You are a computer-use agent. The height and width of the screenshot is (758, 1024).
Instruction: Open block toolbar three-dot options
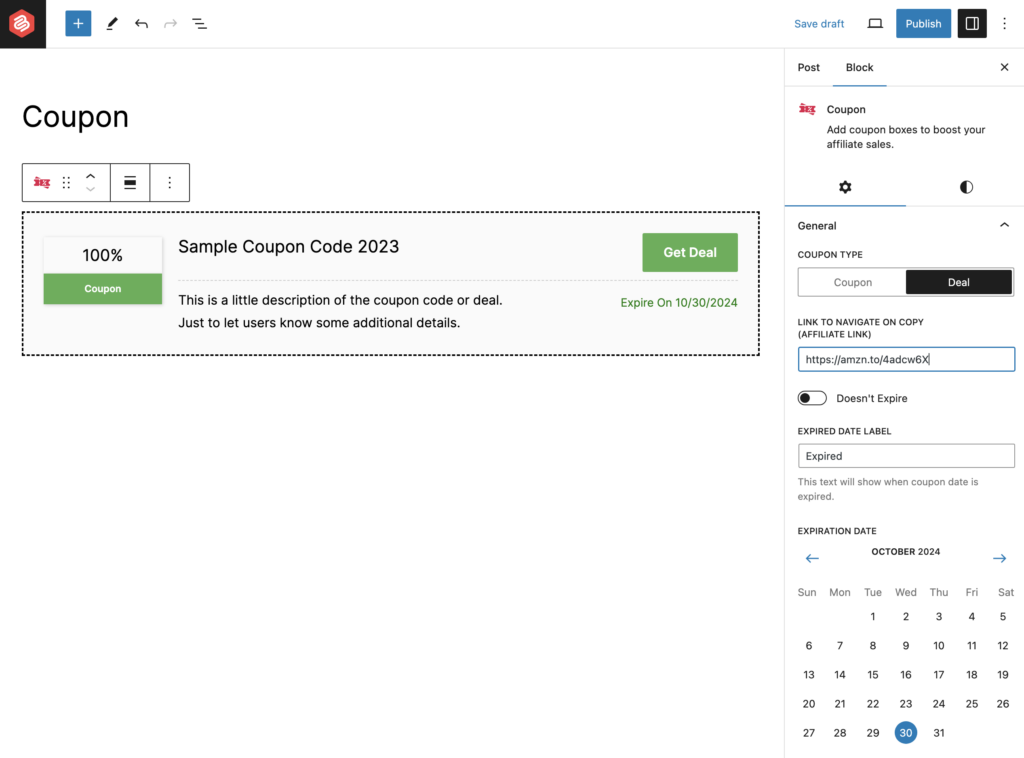169,182
